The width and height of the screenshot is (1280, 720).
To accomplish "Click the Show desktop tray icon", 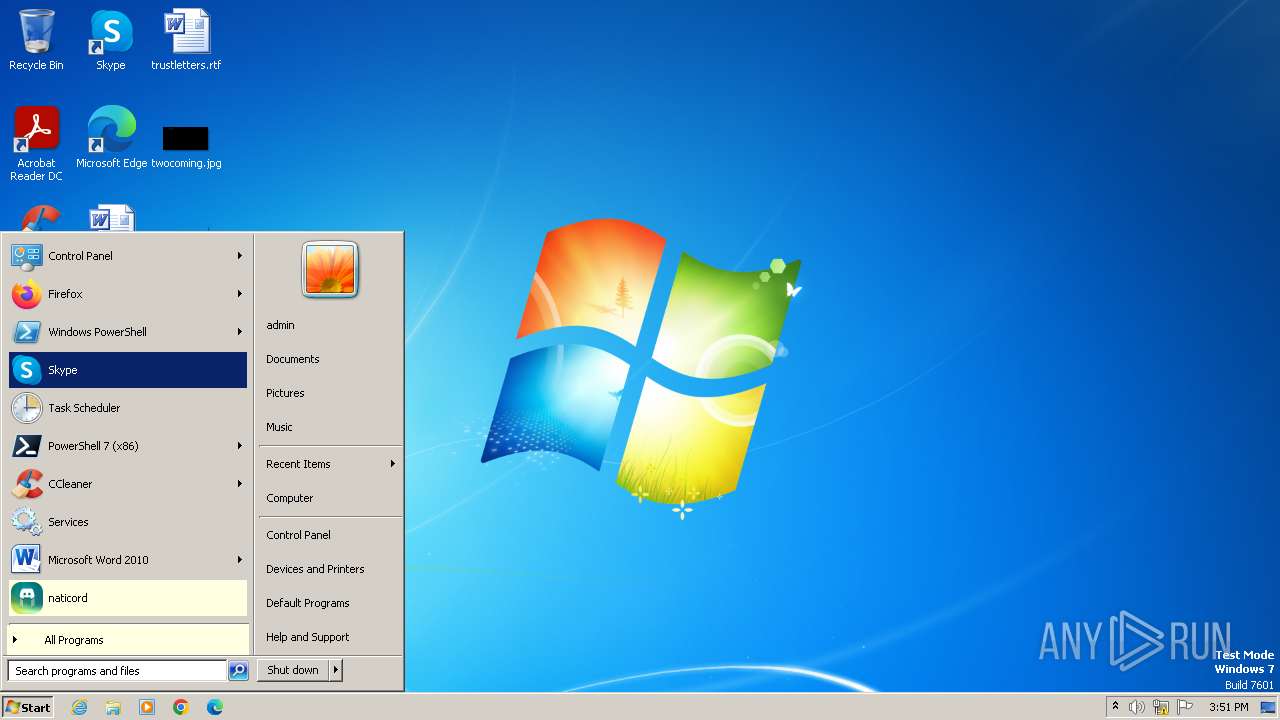I will (x=1268, y=707).
